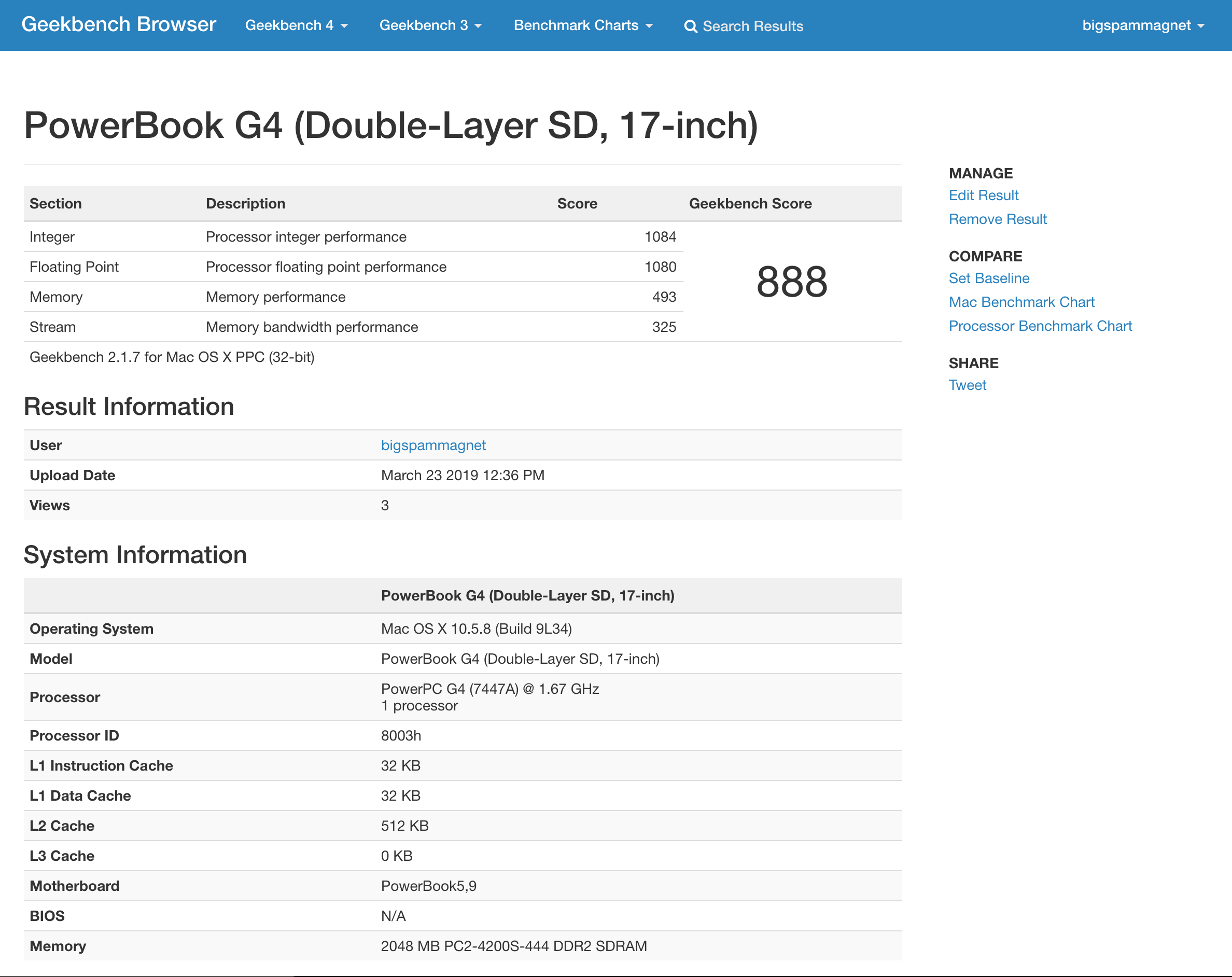The image size is (1232, 977).
Task: Click the PowerPC G4 (7447A) processor value
Action: pos(489,689)
